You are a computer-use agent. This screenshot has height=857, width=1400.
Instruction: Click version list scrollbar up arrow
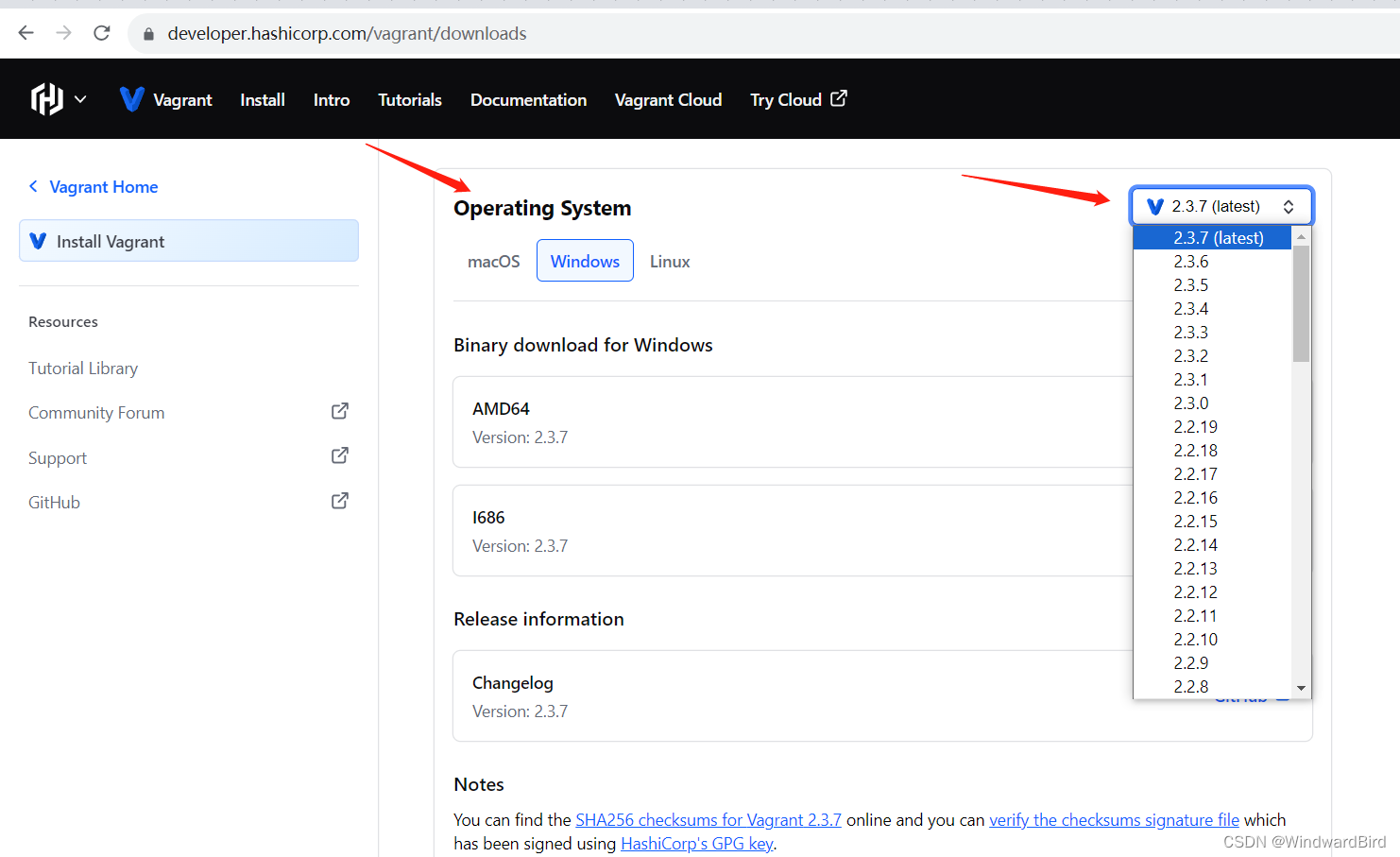coord(1301,236)
